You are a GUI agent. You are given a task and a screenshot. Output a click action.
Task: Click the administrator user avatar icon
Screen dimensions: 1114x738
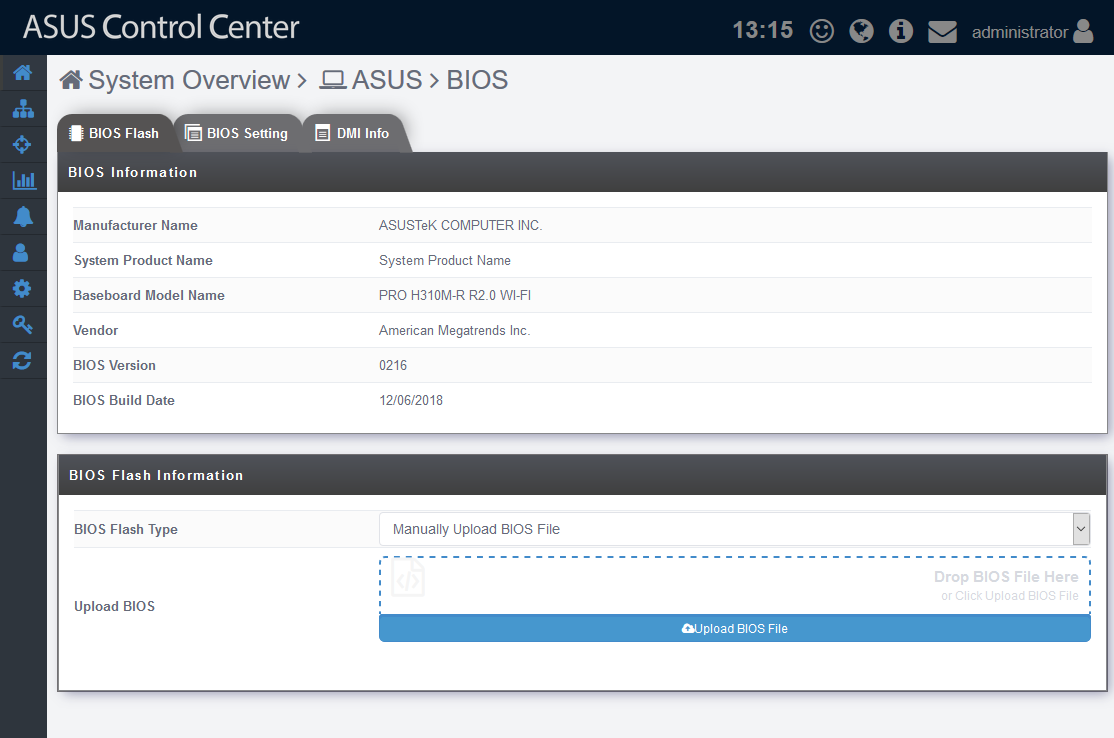point(1083,31)
